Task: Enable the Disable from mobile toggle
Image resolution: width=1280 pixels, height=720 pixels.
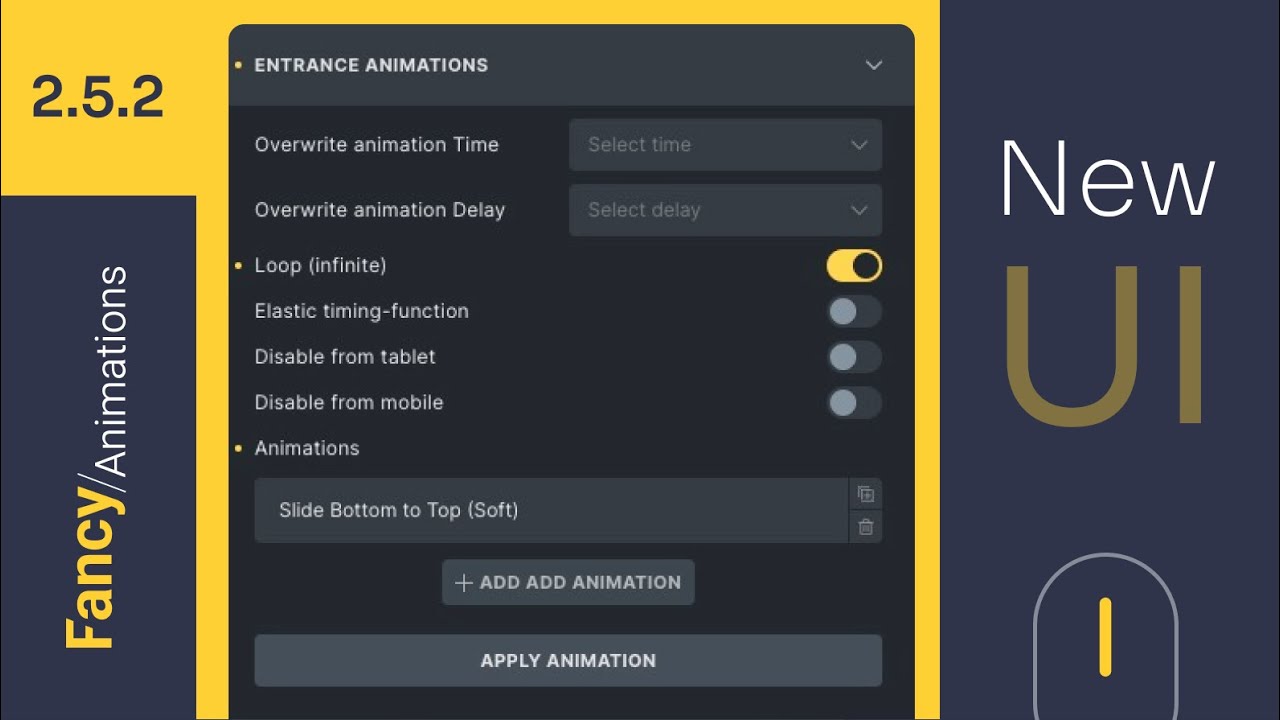Action: (x=854, y=403)
